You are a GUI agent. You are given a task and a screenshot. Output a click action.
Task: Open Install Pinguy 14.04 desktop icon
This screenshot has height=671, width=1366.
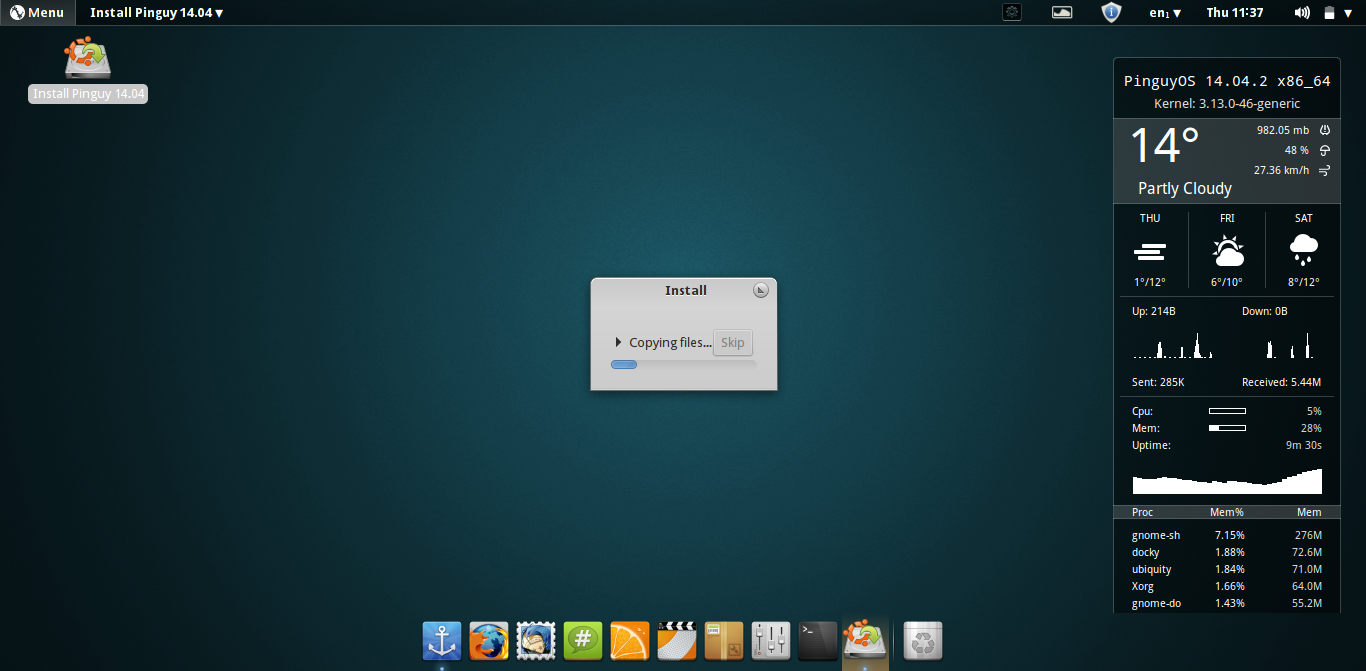[x=88, y=70]
